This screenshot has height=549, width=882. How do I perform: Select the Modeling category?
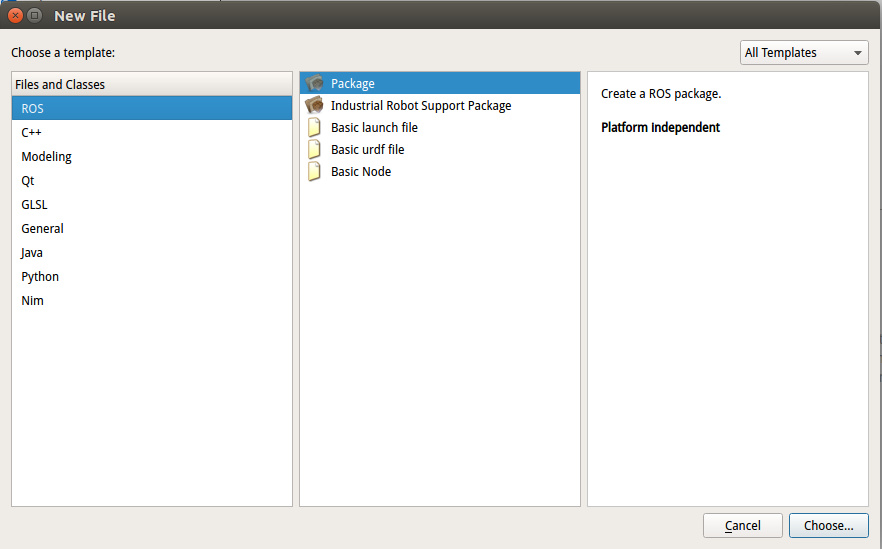click(152, 156)
